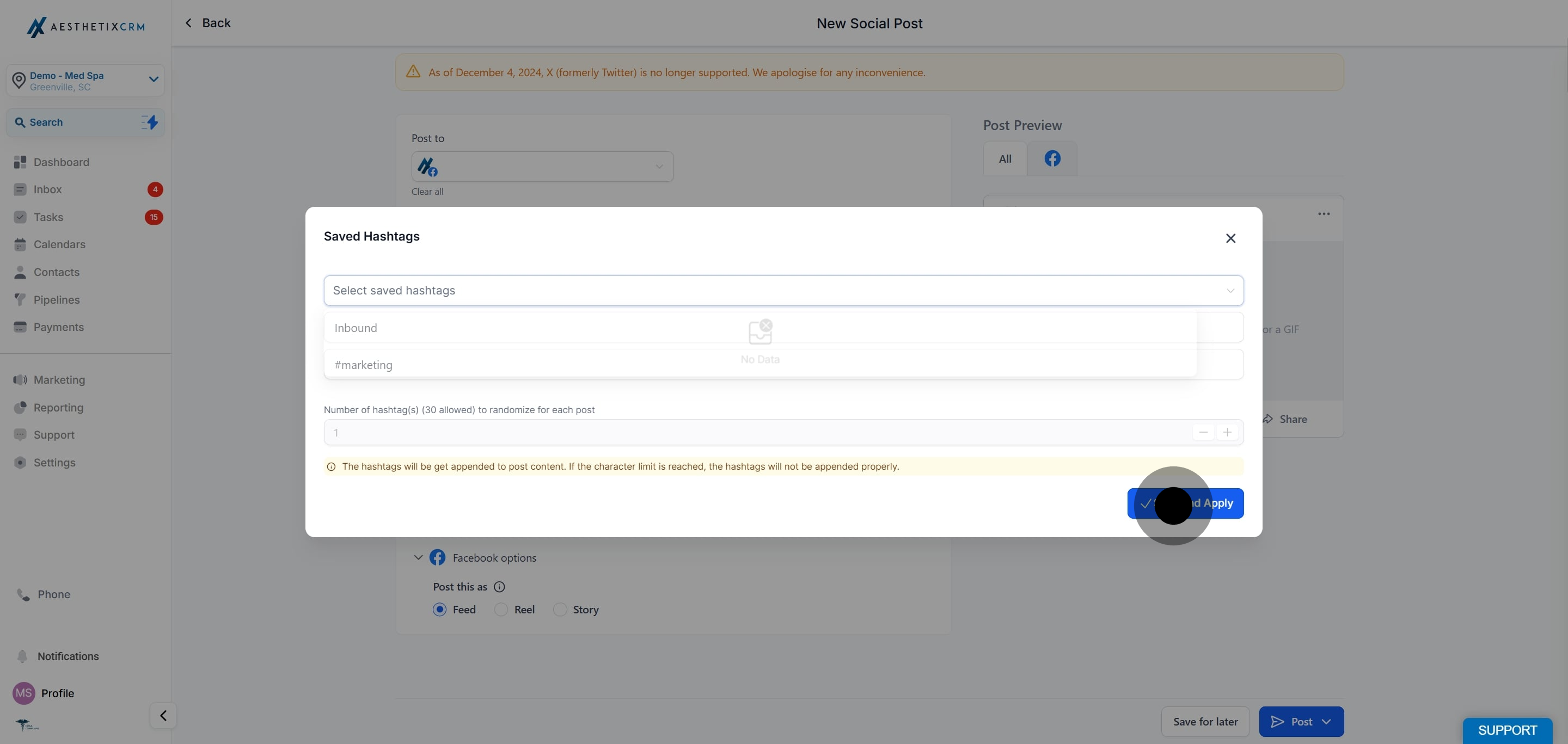Select the Marketing megaphone icon
Viewport: 1568px width, 744px height.
coord(20,379)
